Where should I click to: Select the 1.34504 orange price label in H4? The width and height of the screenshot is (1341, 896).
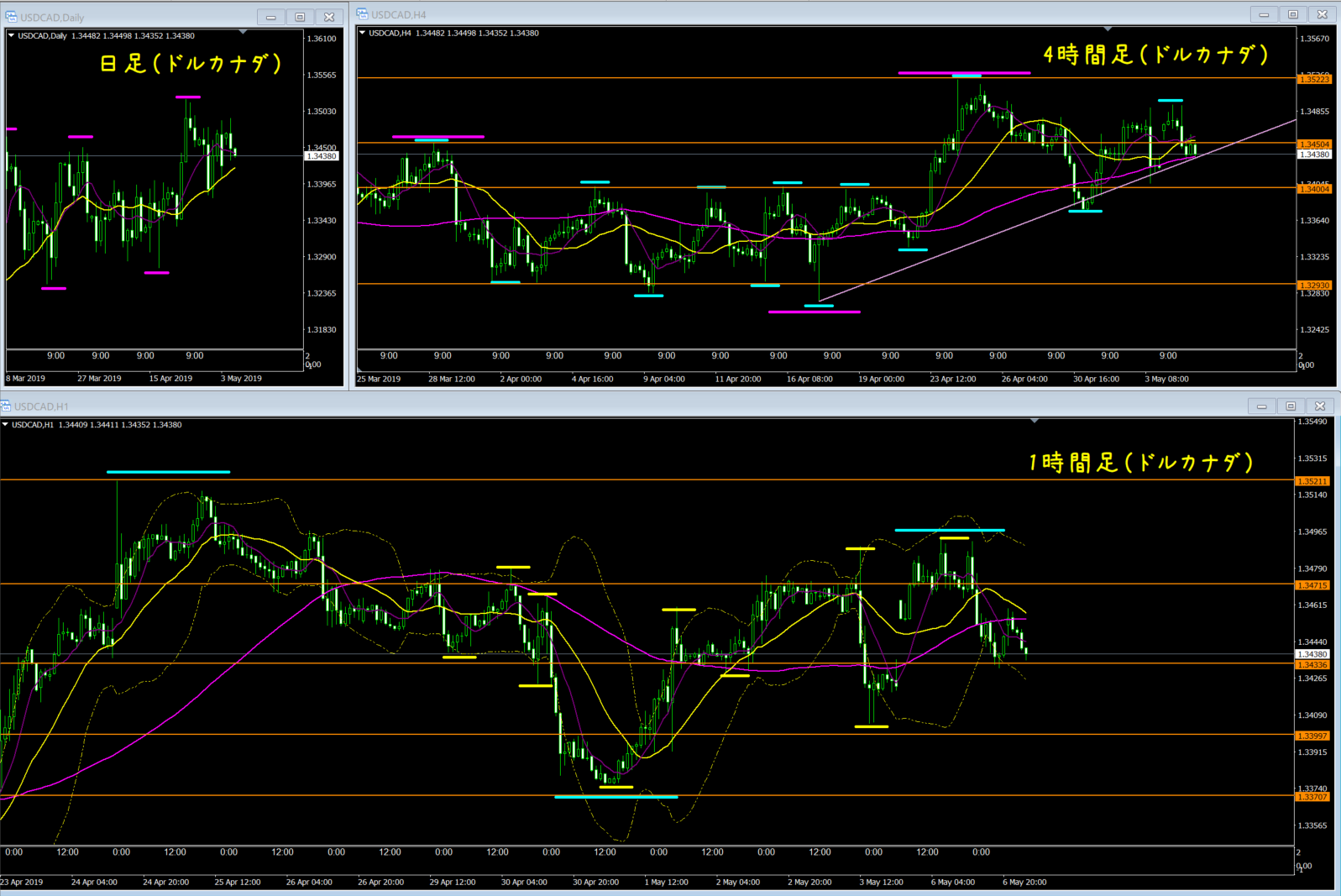pos(1314,144)
